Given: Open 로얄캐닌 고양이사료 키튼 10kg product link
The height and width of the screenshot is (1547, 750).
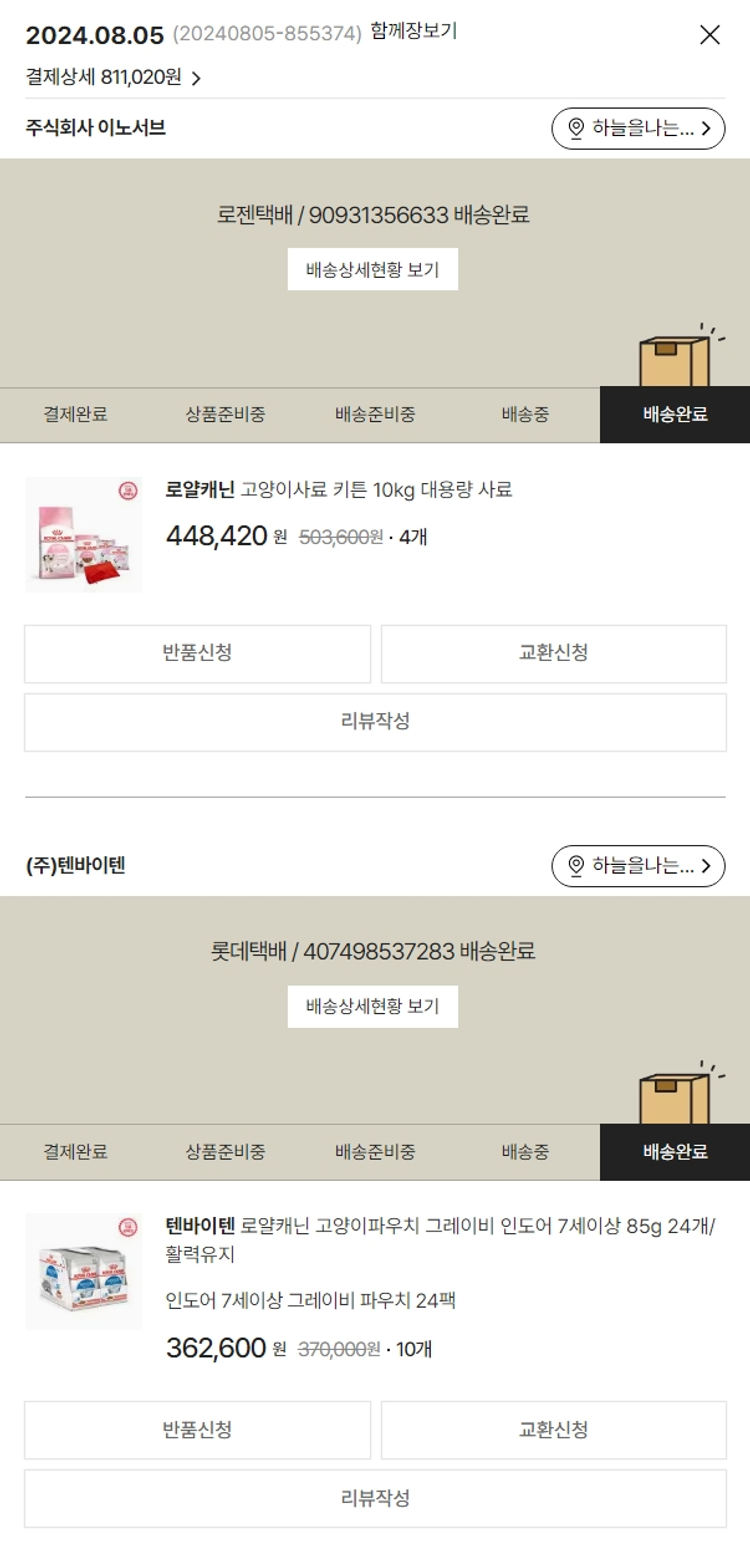Looking at the screenshot, I should click(339, 490).
